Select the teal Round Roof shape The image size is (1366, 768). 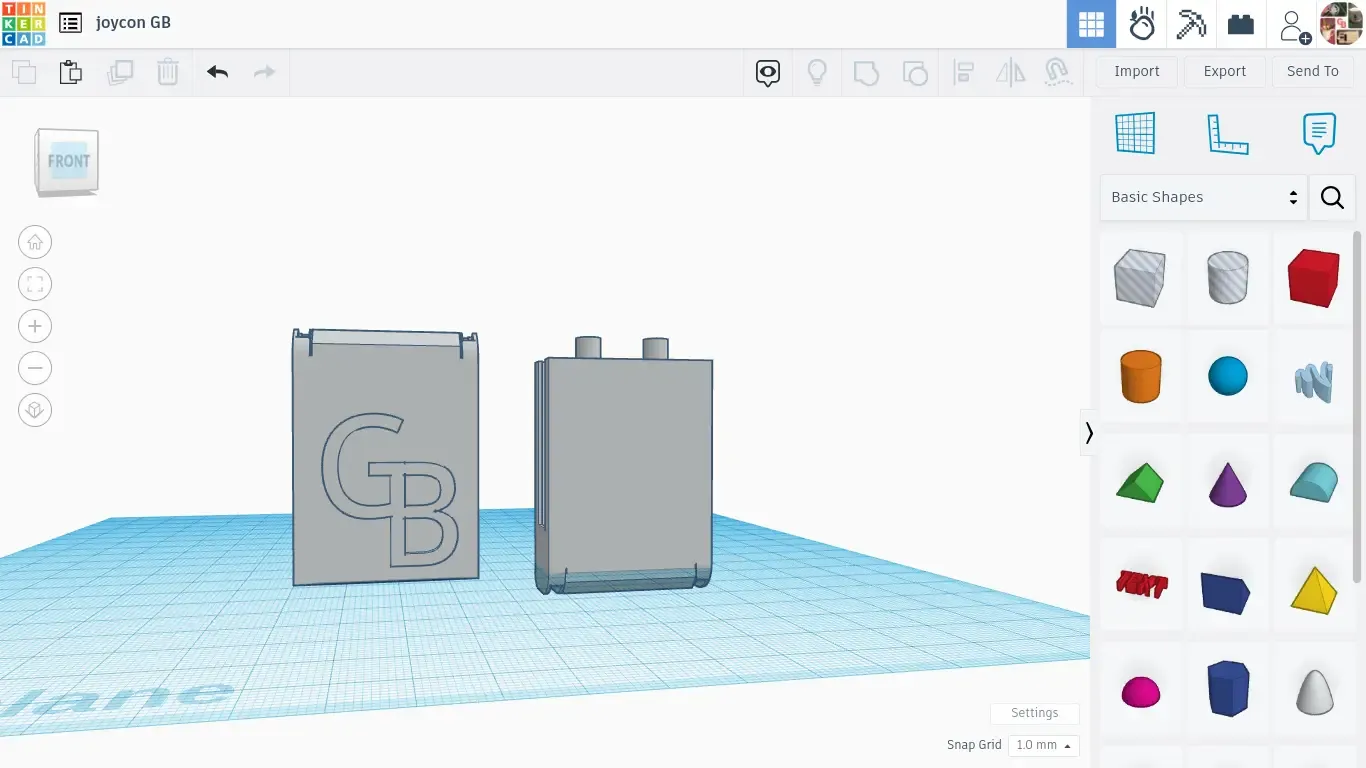click(x=1313, y=482)
